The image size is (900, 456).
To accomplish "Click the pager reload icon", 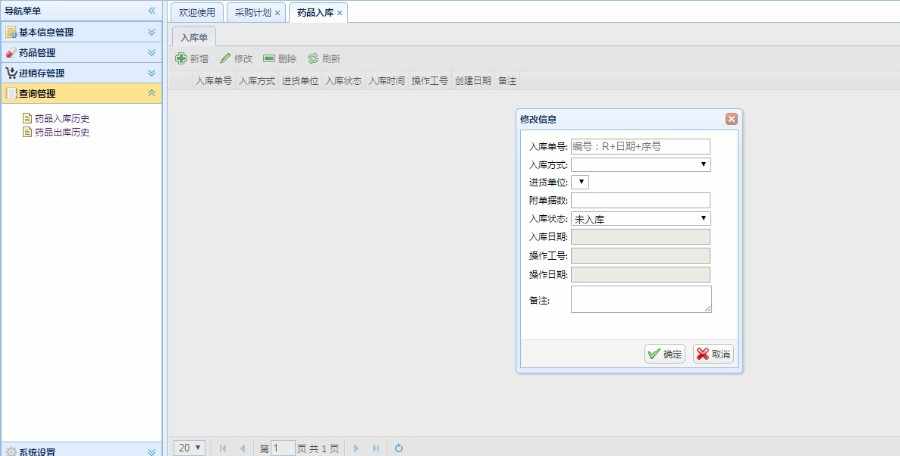I will pos(398,448).
